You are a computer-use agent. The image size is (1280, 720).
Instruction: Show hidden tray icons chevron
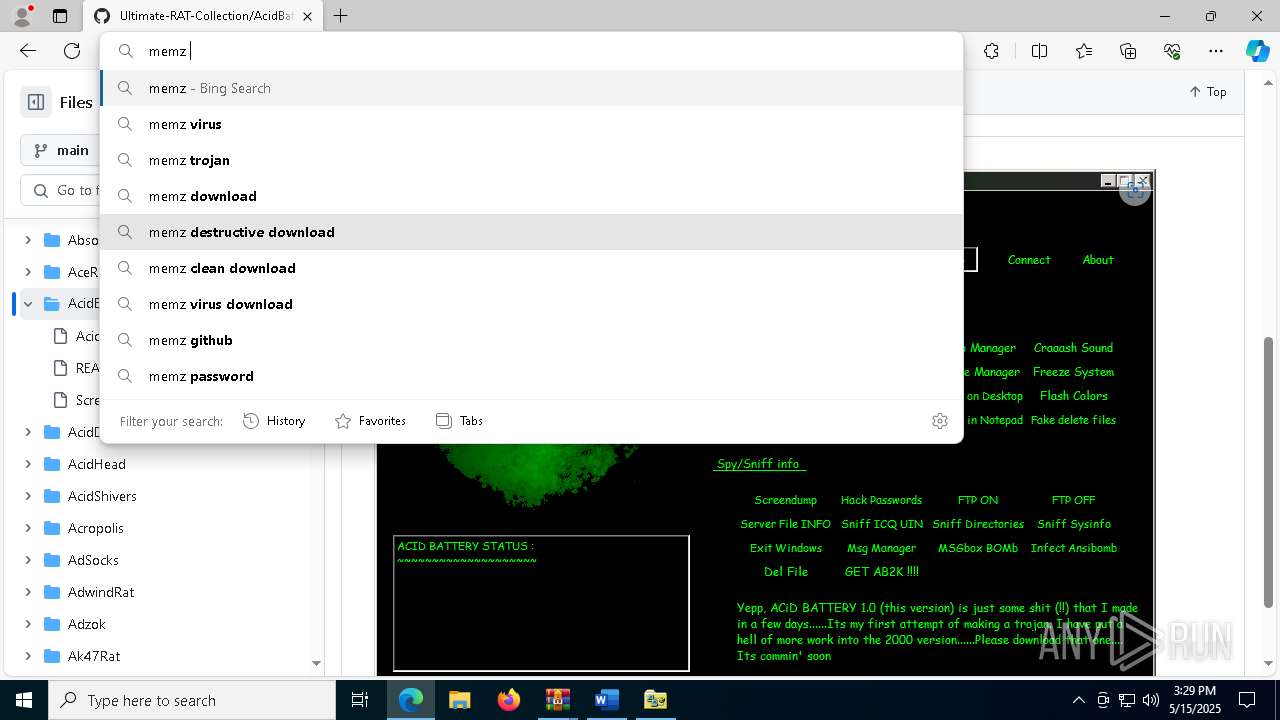coord(1078,700)
